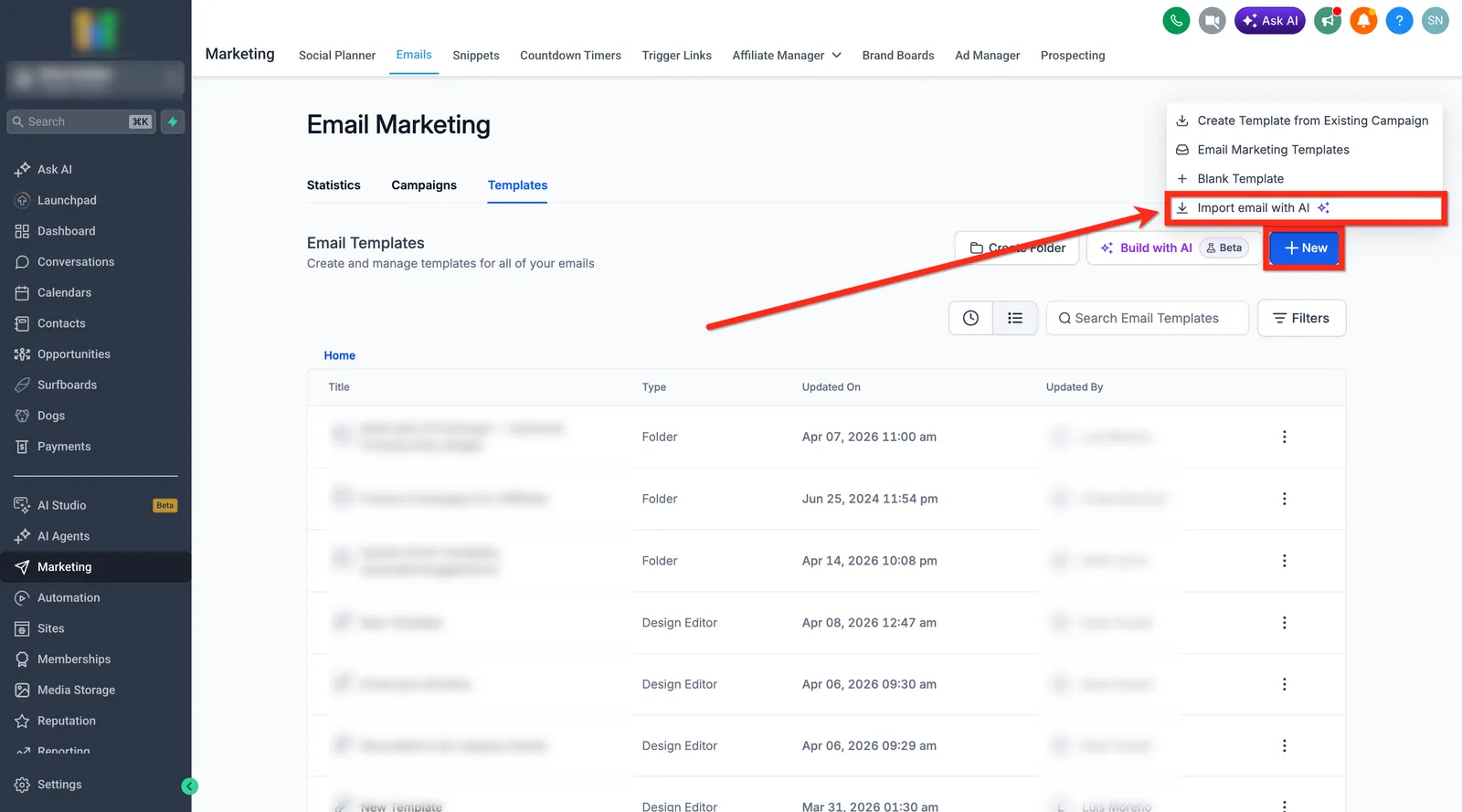Viewport: 1462px width, 812px height.
Task: Choose Create Template from Existing Campaign
Action: 1304,121
